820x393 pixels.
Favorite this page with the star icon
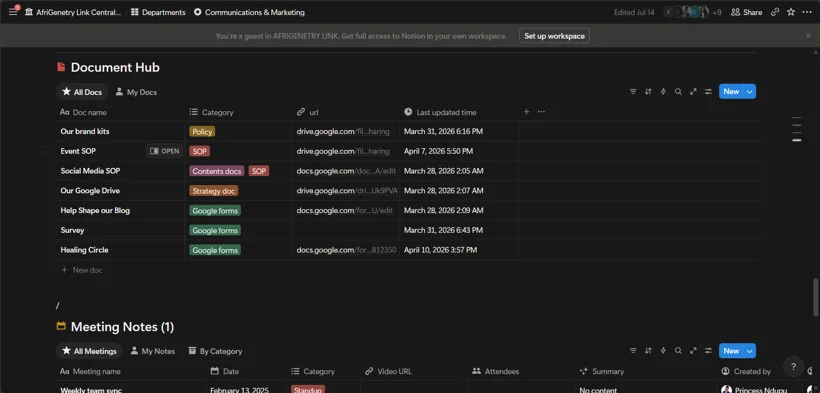point(791,12)
